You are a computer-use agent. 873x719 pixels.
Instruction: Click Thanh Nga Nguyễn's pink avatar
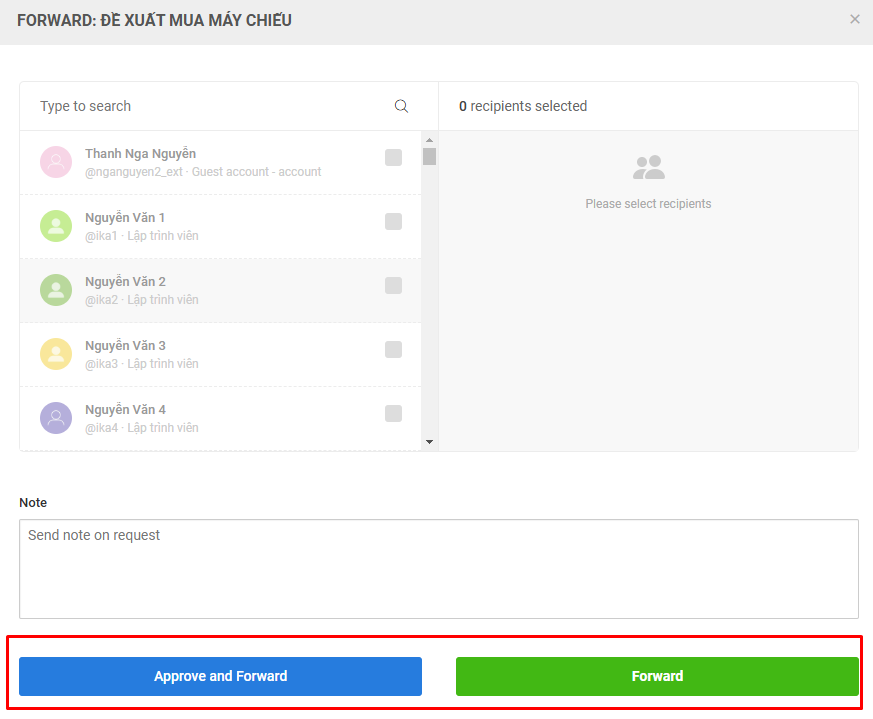click(x=56, y=162)
